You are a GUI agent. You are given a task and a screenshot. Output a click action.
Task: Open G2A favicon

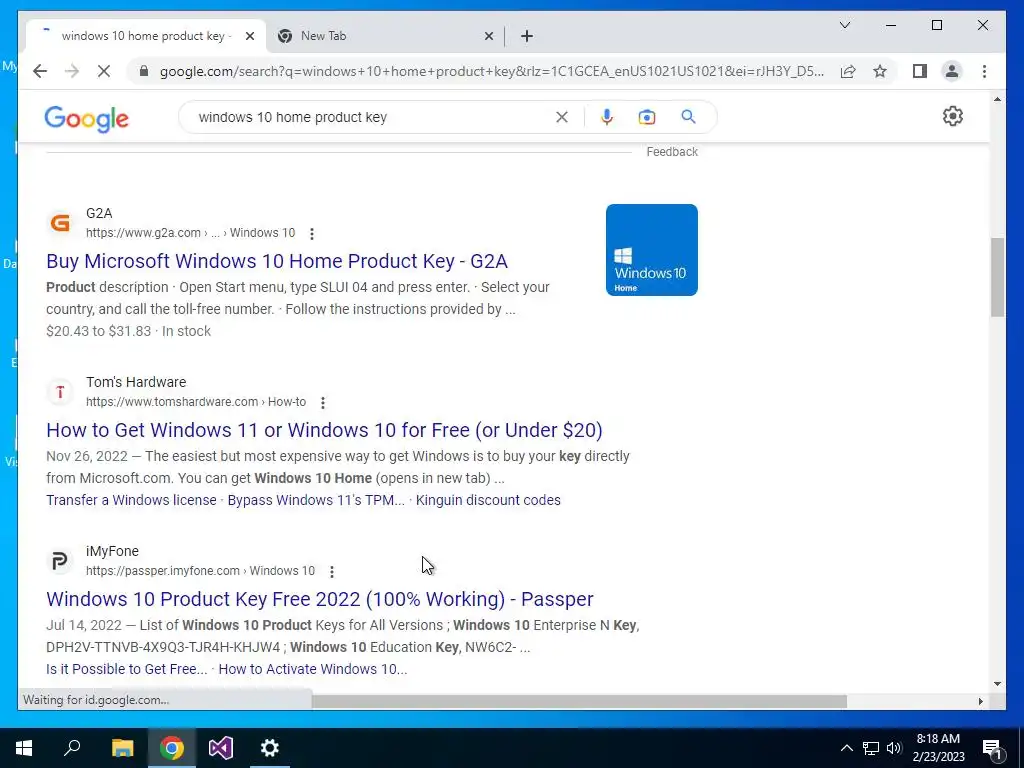click(60, 223)
